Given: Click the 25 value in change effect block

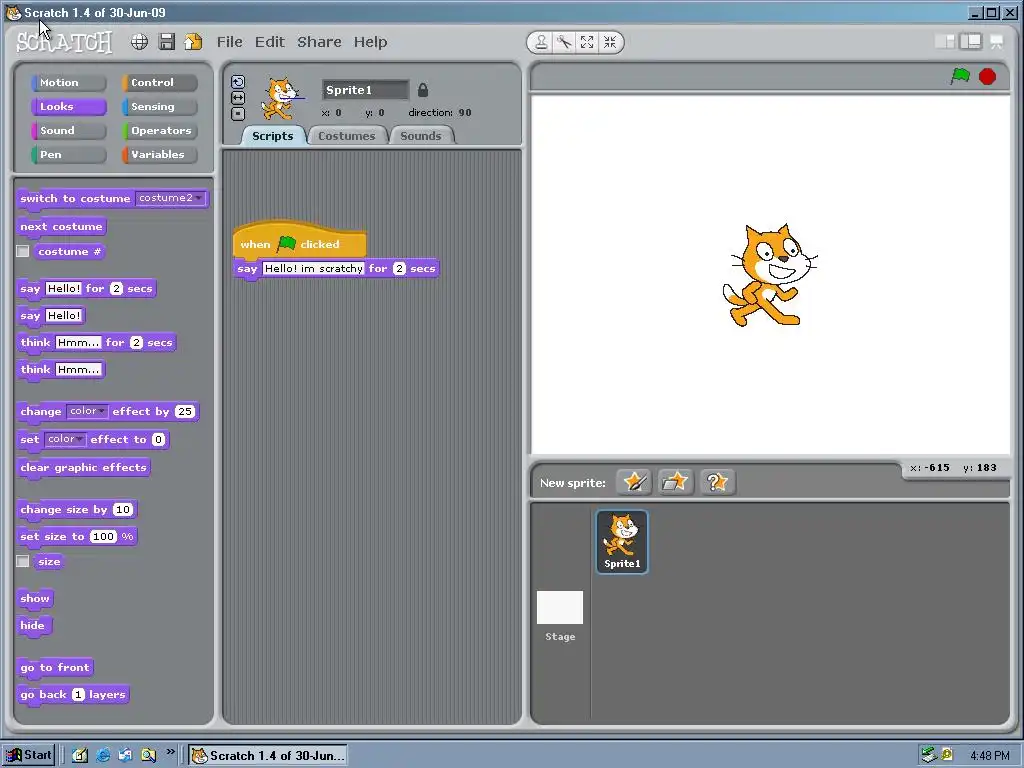Looking at the screenshot, I should point(185,411).
